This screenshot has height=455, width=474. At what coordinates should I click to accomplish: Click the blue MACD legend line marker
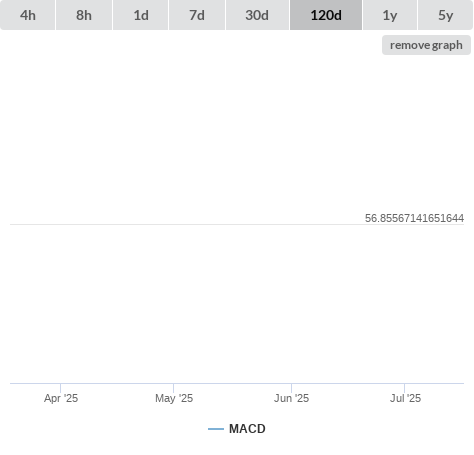(216, 429)
